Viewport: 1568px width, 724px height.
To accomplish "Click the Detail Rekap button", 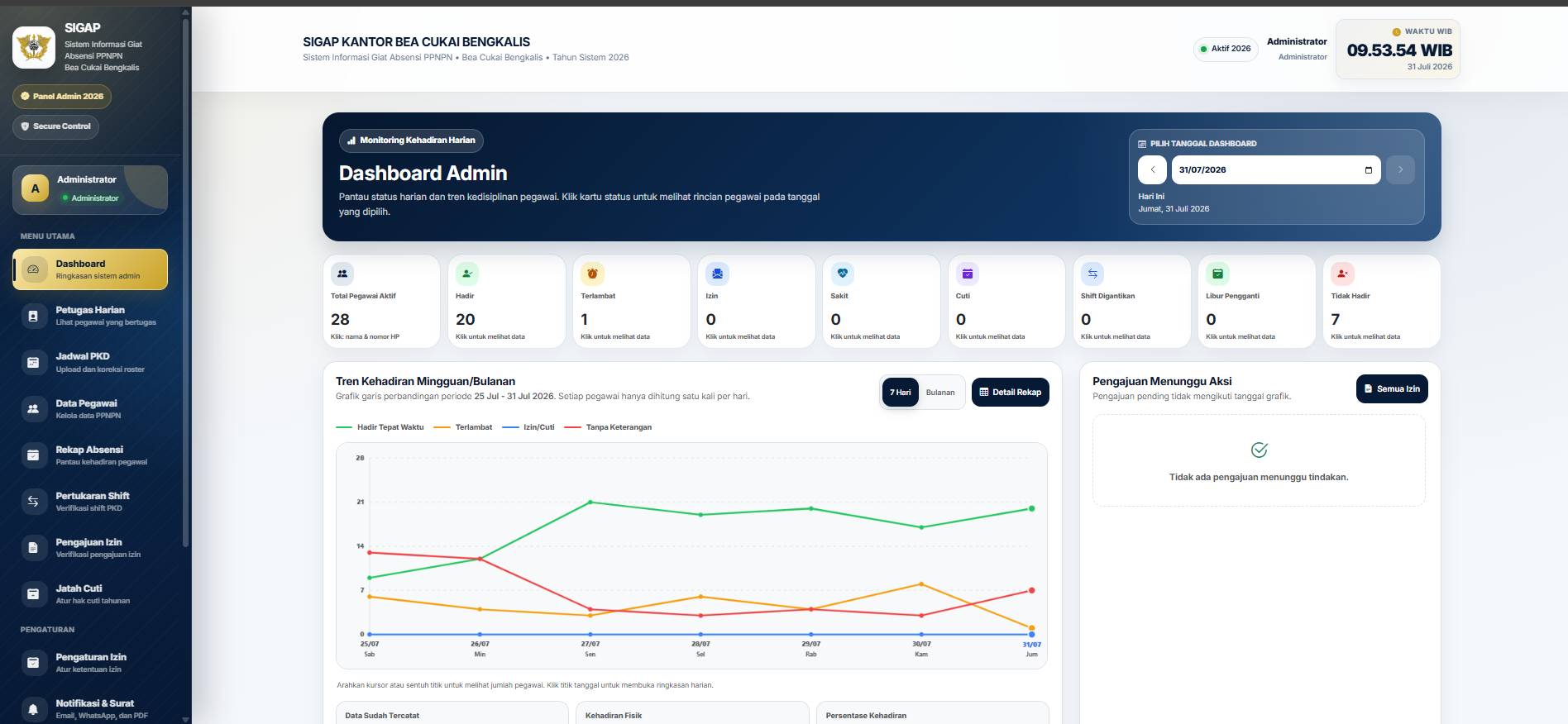I will [x=1011, y=393].
